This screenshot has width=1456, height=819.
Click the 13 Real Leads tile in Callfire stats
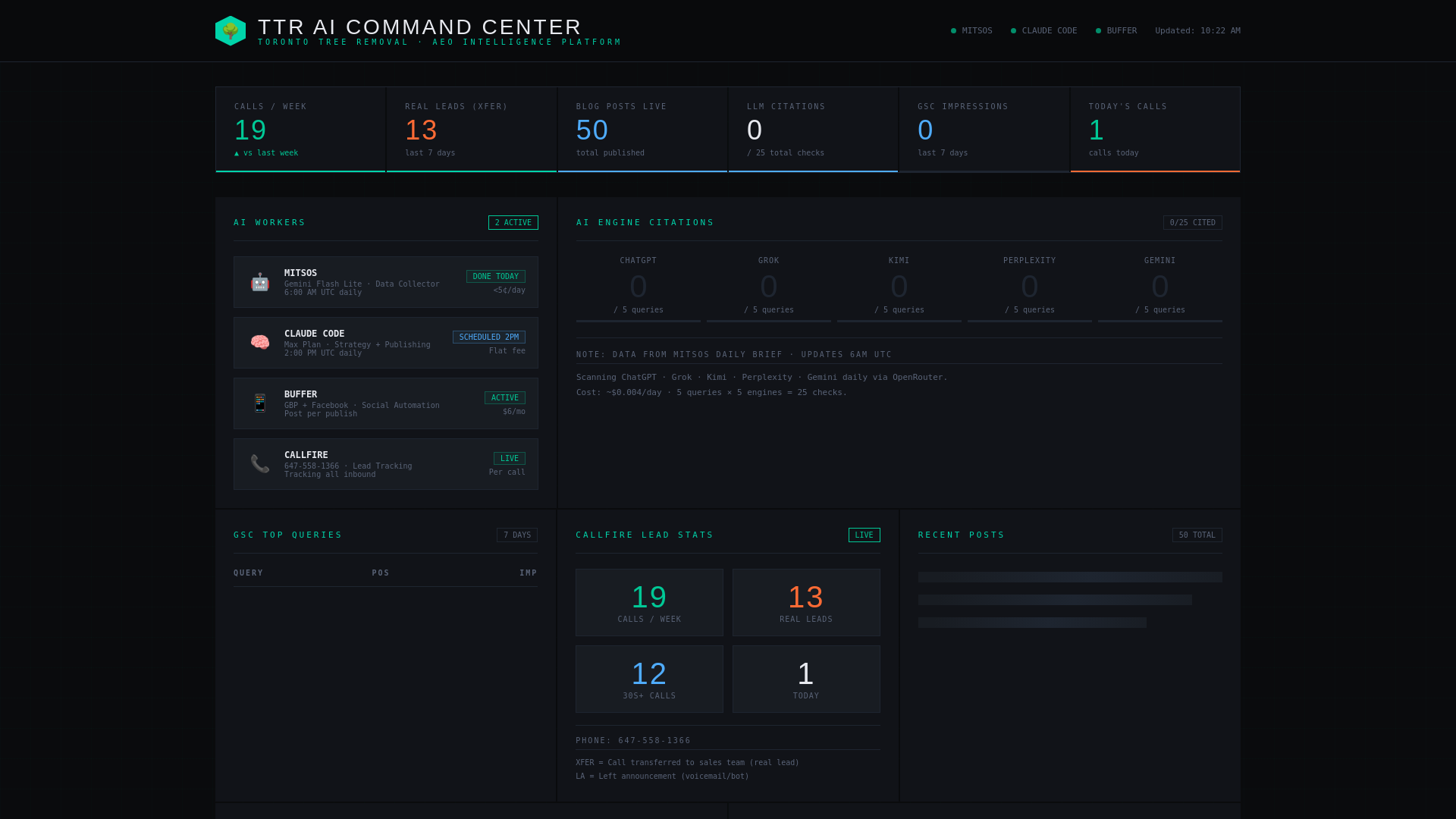[806, 603]
